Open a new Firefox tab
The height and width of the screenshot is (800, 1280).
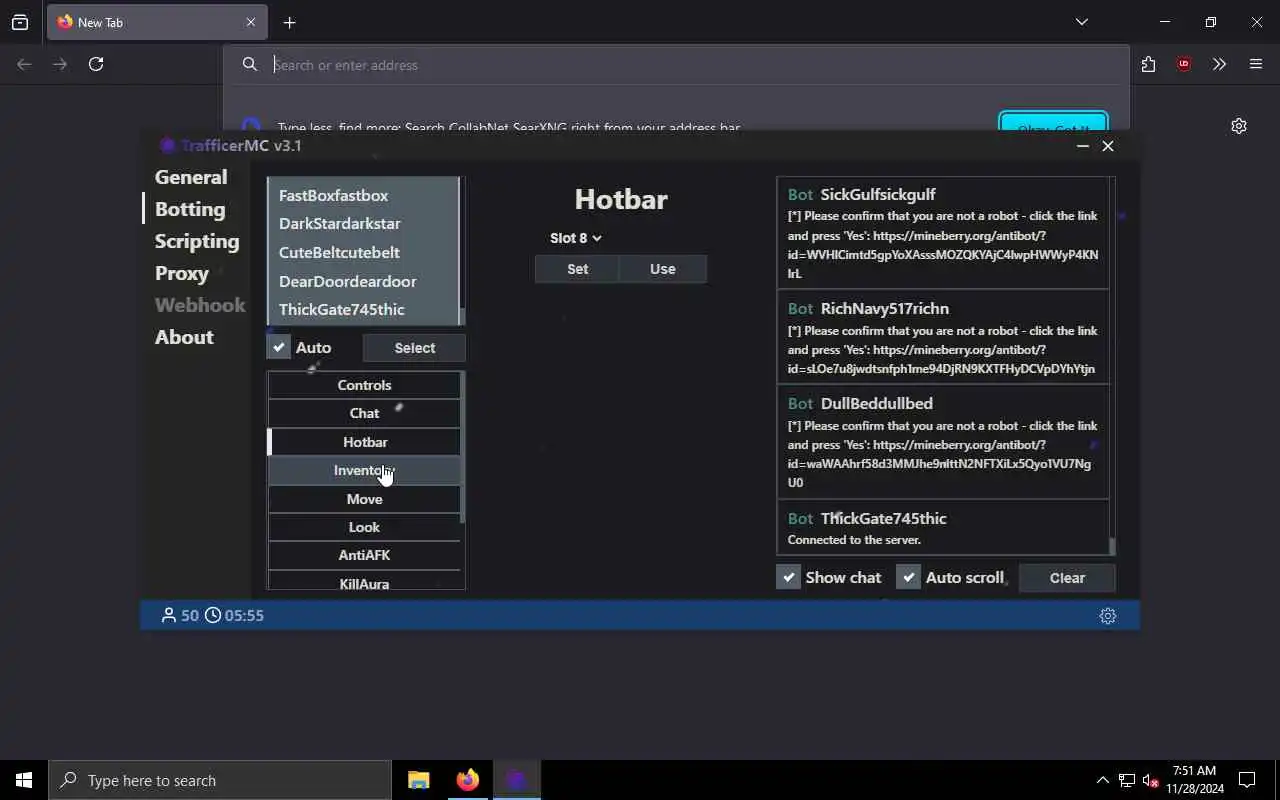(x=289, y=22)
